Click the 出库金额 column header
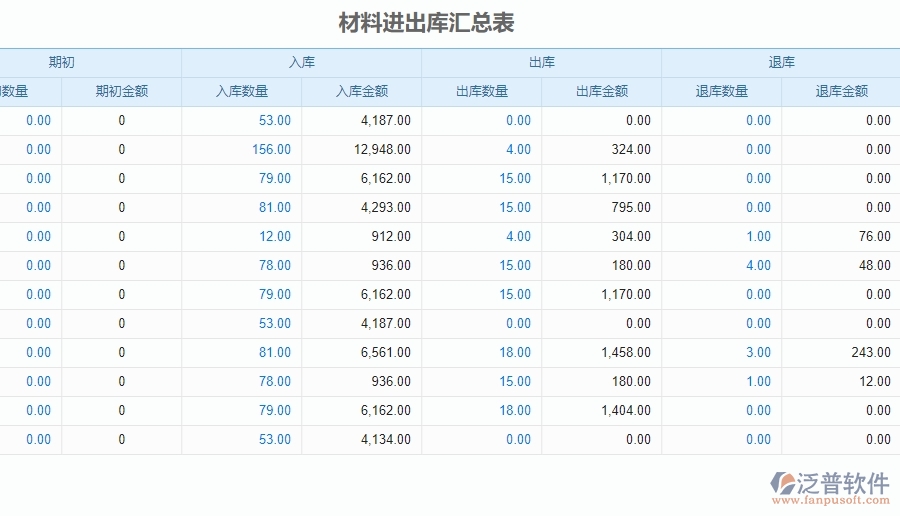The height and width of the screenshot is (516, 900). coord(601,92)
